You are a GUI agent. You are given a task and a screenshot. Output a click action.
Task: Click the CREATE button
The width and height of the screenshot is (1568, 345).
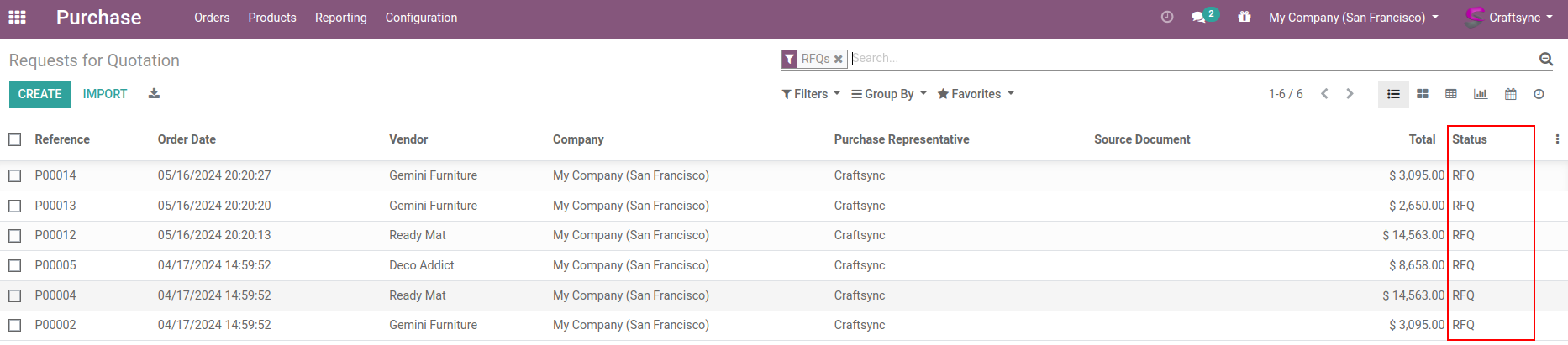(39, 94)
